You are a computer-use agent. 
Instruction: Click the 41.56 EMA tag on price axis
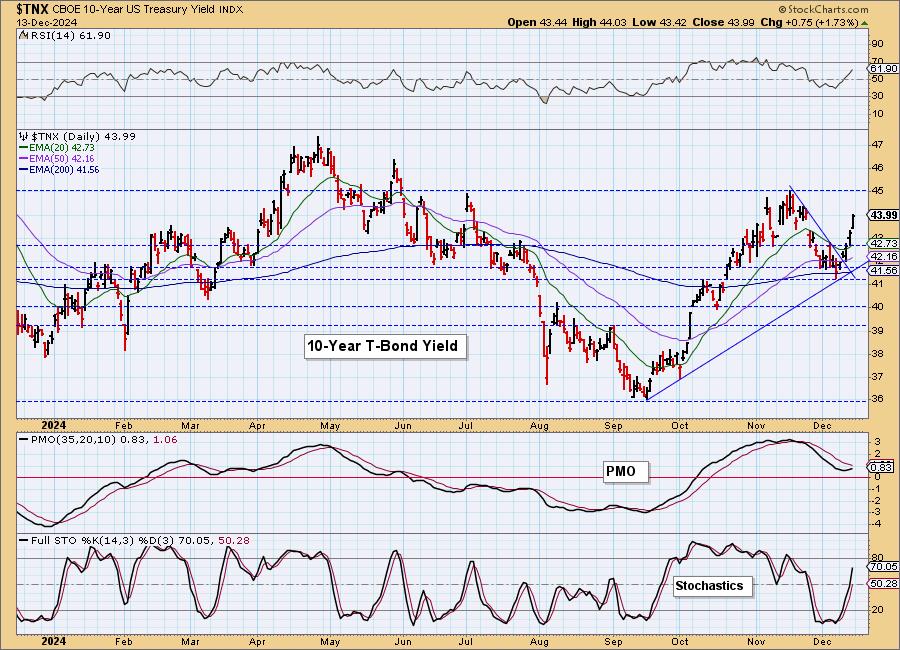(x=884, y=270)
